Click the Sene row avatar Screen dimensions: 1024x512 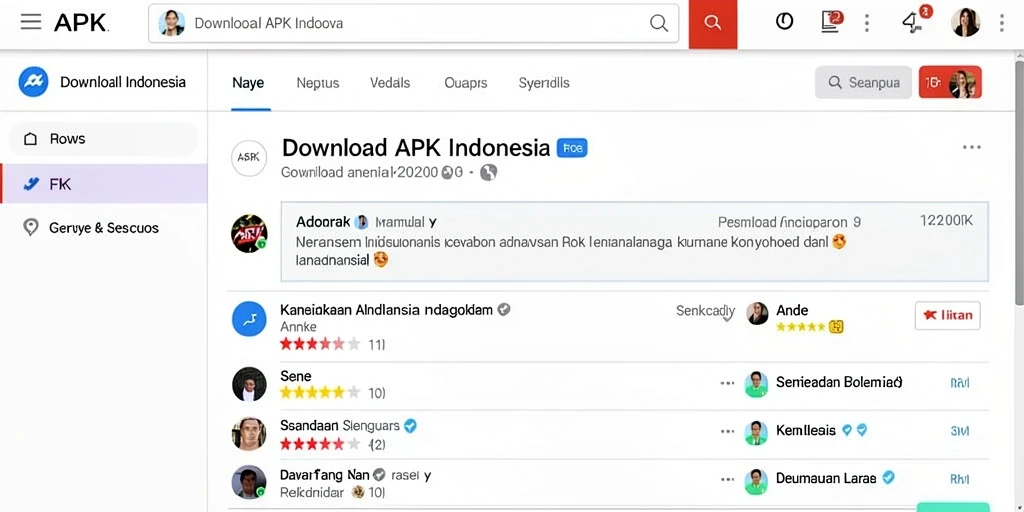point(249,384)
